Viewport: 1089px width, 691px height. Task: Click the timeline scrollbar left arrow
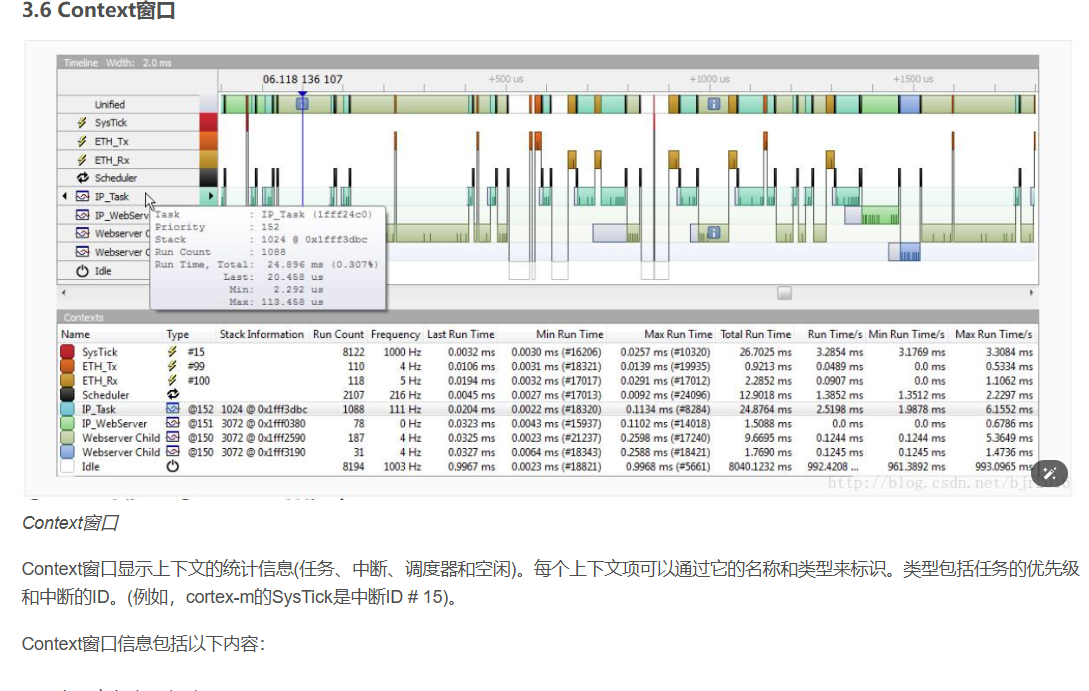(x=64, y=293)
